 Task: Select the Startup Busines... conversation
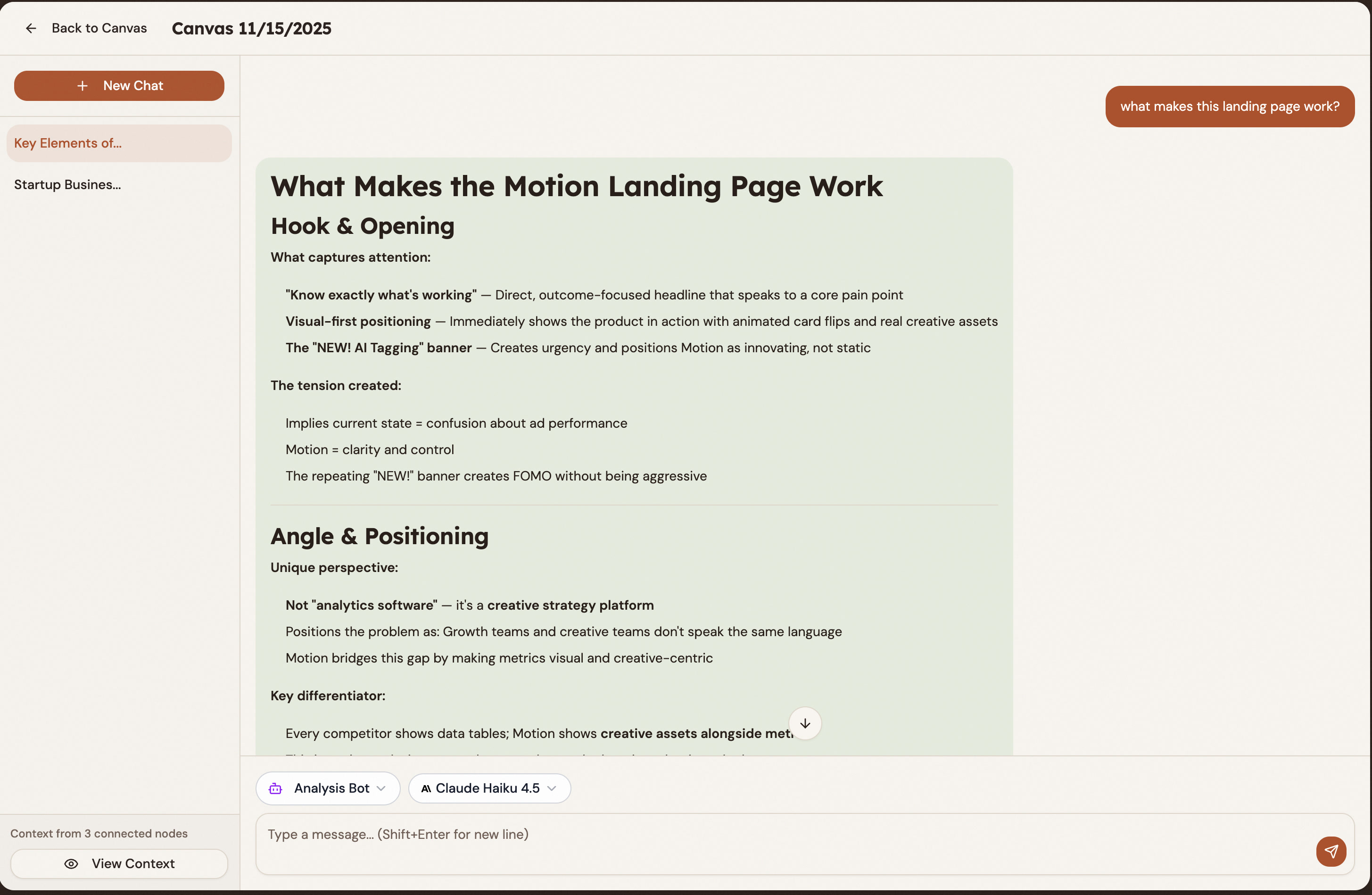[x=67, y=184]
